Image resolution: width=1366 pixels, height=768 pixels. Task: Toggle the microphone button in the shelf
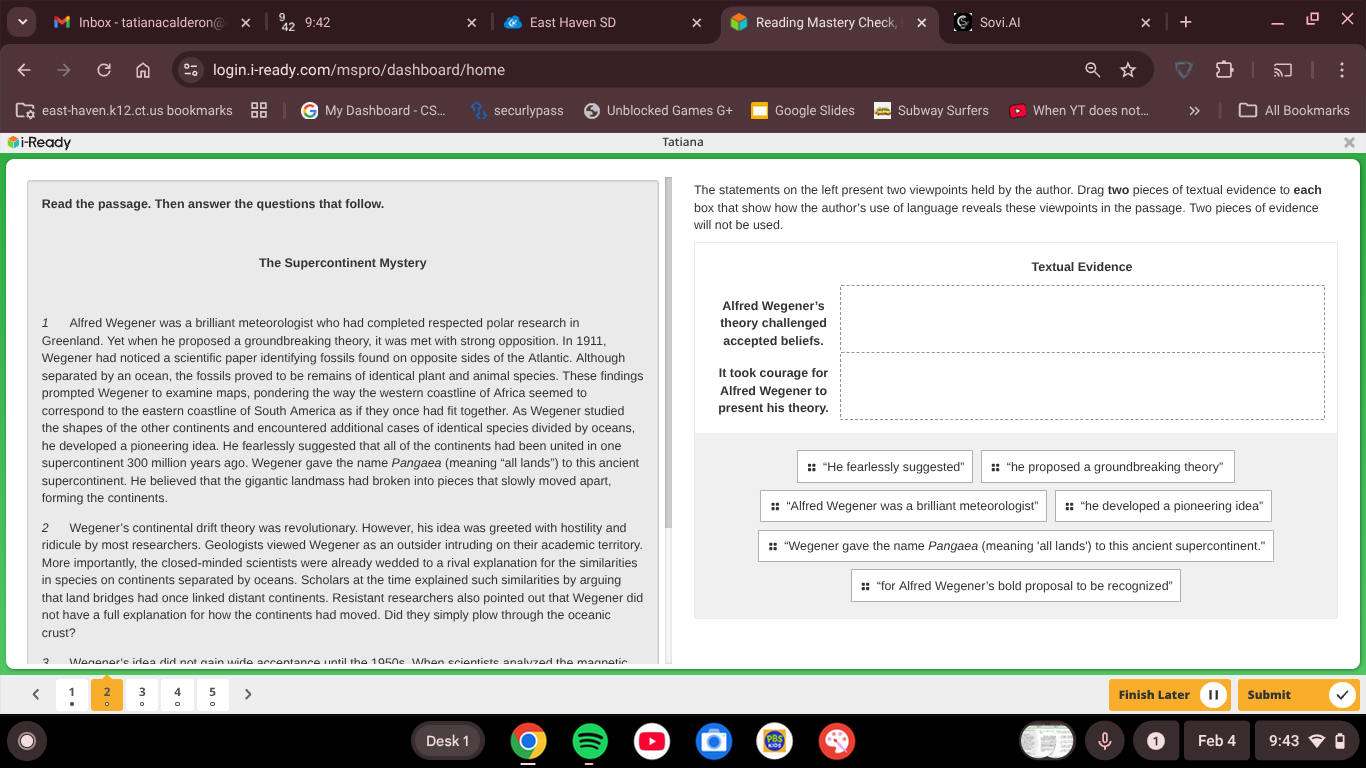[x=1105, y=741]
